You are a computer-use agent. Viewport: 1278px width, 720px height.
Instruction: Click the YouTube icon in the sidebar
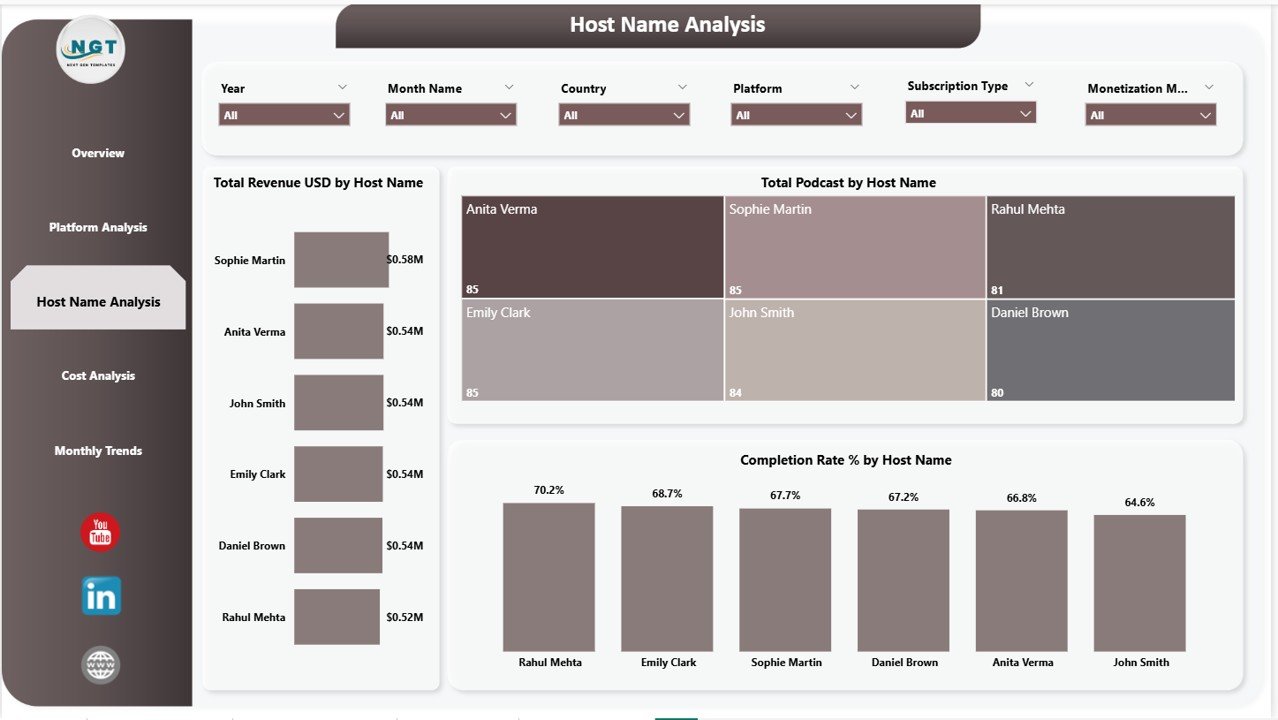pos(99,533)
